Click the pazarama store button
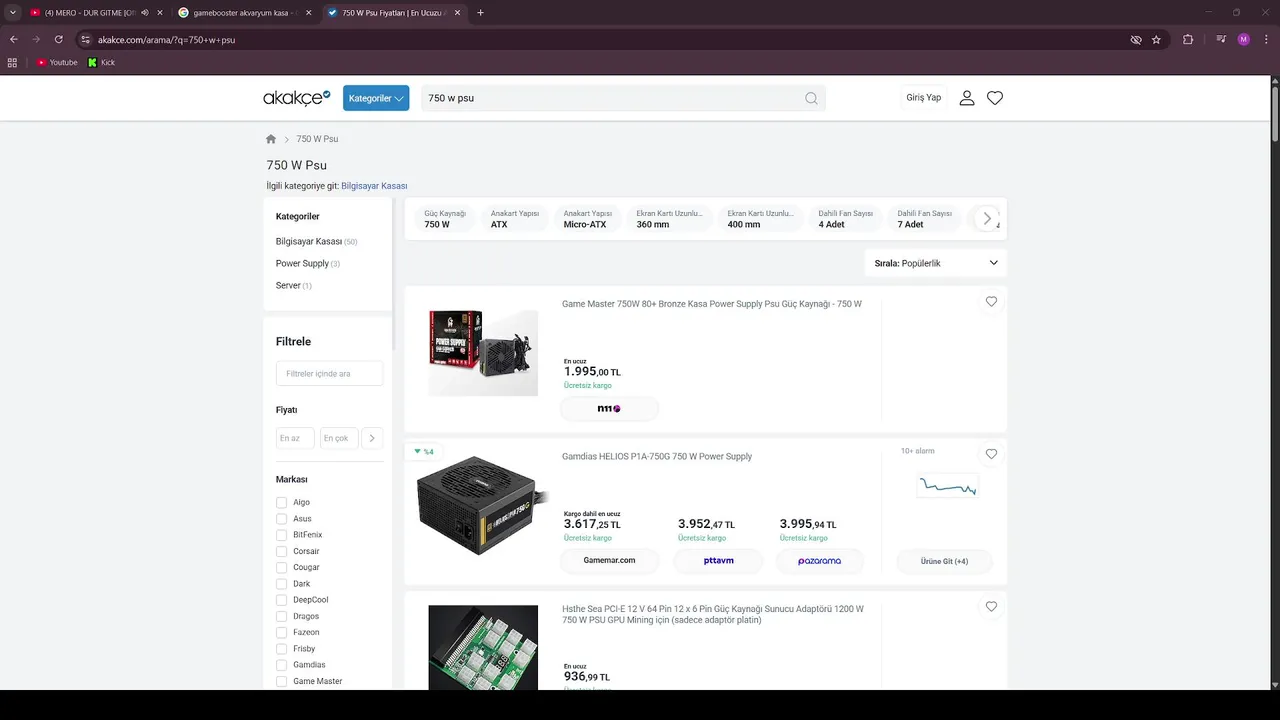This screenshot has width=1280, height=720. pyautogui.click(x=819, y=561)
